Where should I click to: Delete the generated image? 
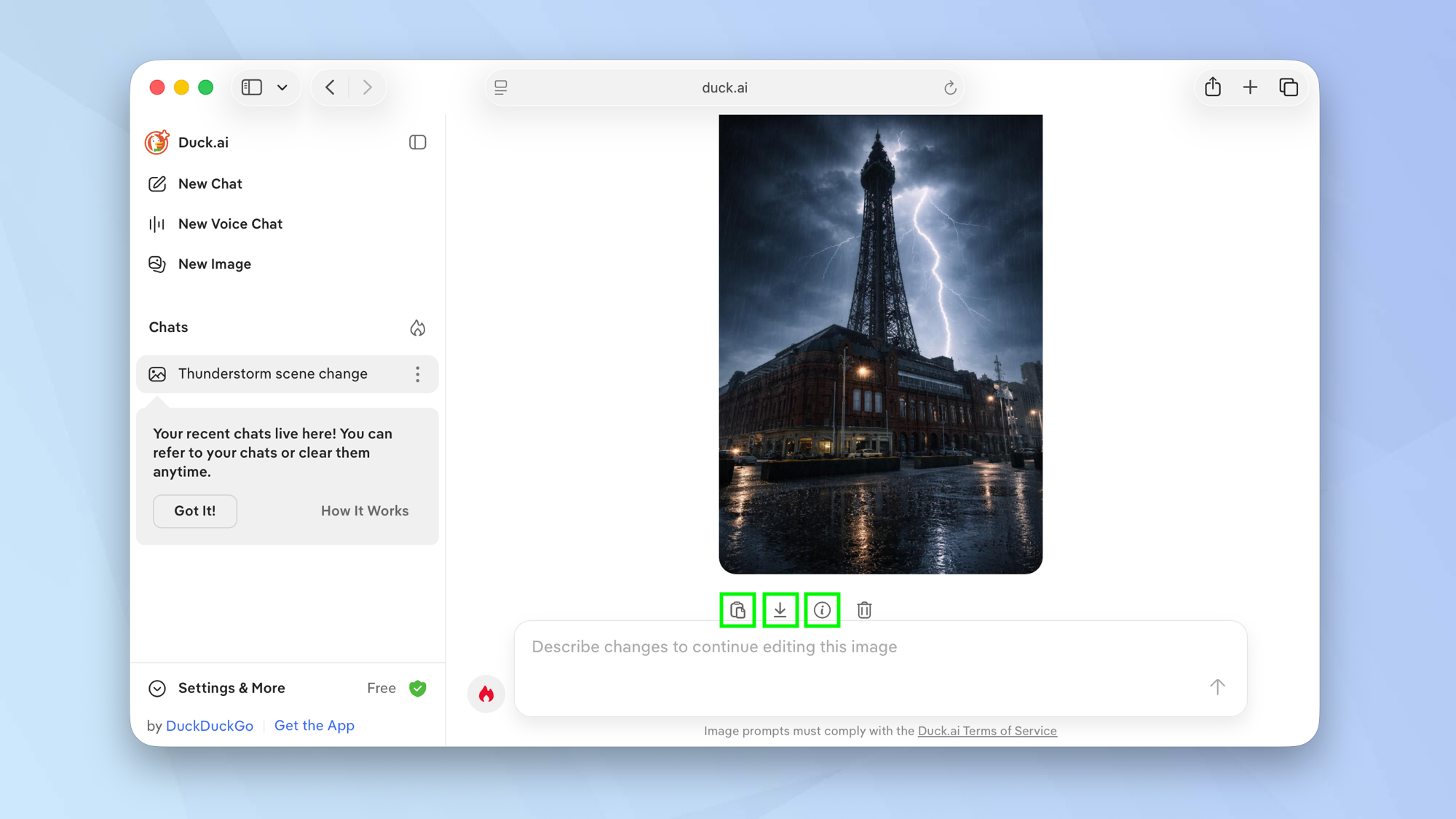point(864,610)
